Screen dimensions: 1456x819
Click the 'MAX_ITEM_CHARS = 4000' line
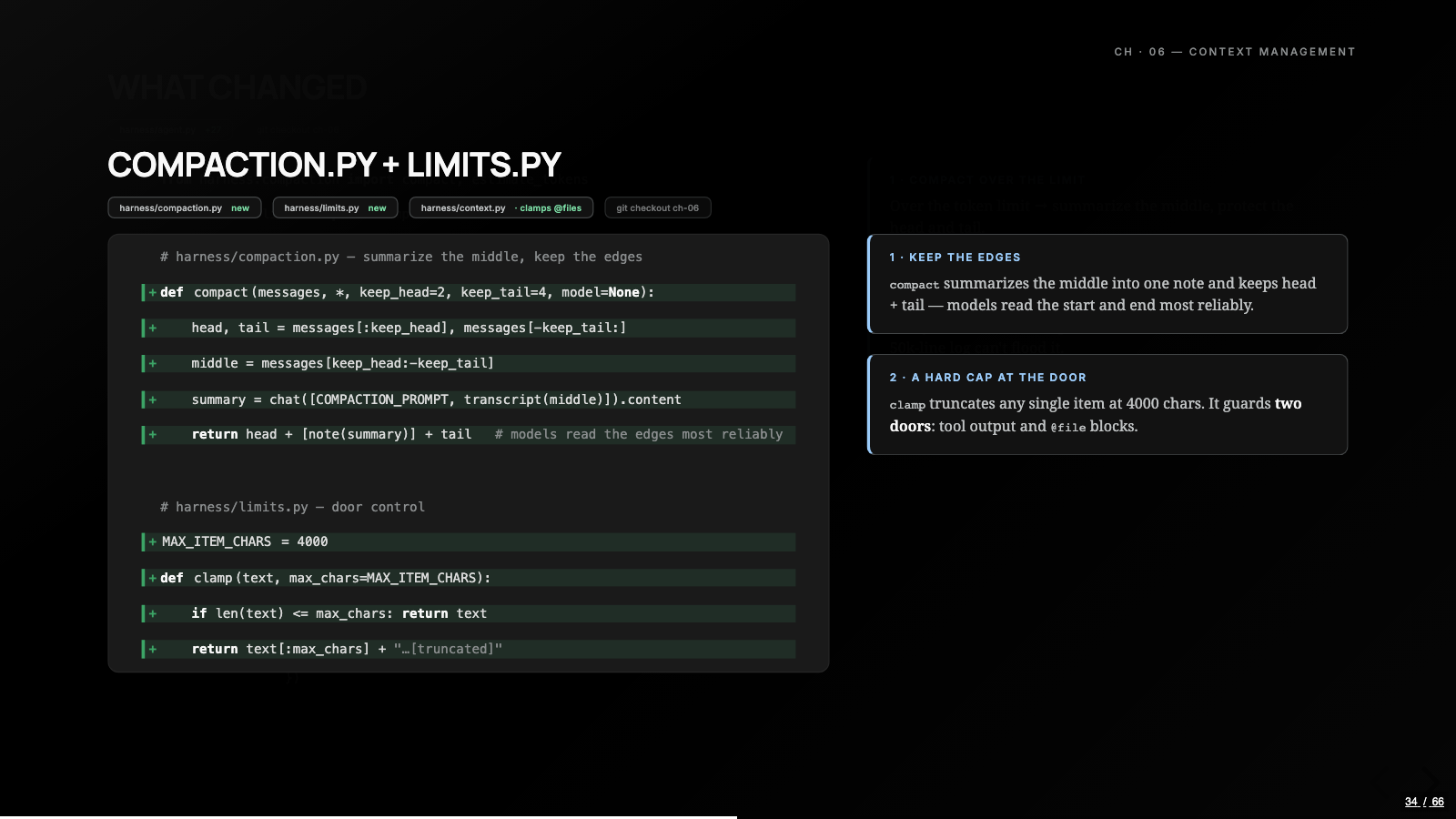coord(469,541)
